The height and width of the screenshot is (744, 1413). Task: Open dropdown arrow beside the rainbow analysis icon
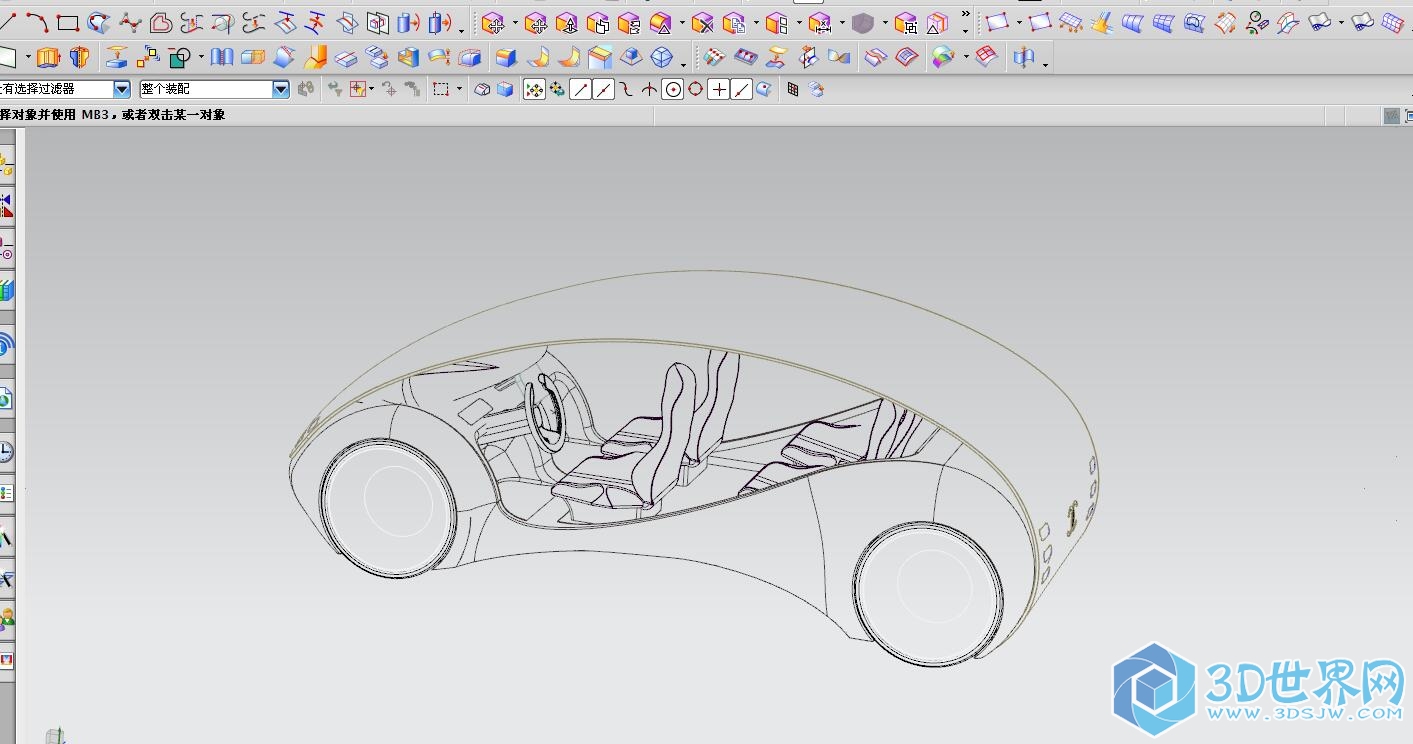click(965, 58)
